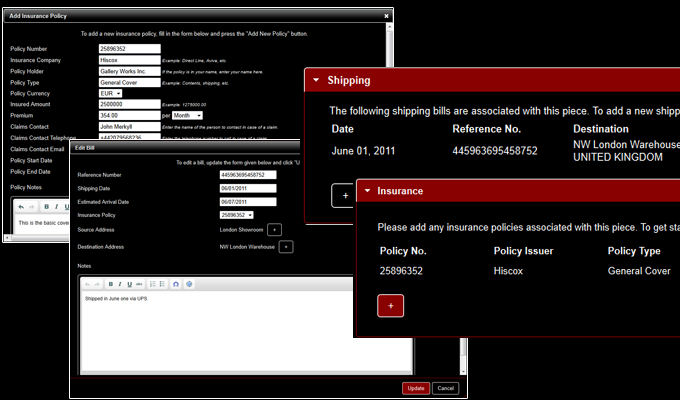Screen dimensions: 680x400
Task: Click the Update button
Action: coord(416,388)
